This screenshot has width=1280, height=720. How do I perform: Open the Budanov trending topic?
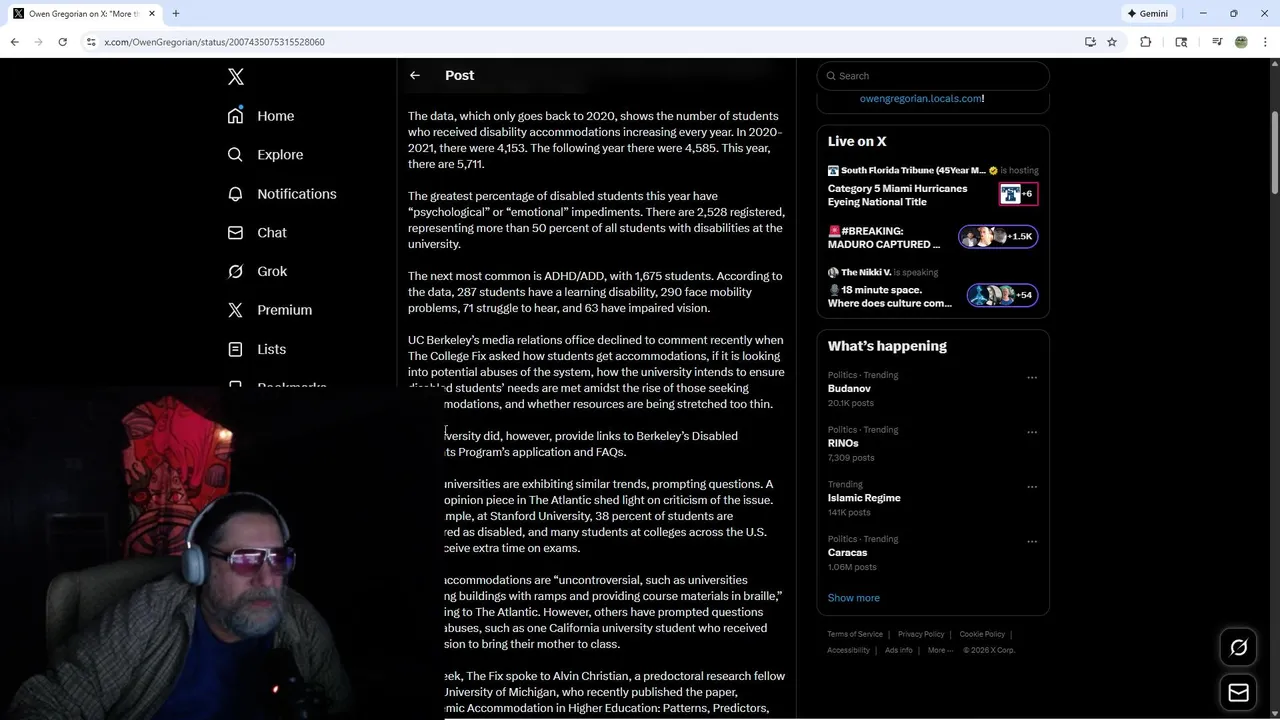(x=849, y=388)
